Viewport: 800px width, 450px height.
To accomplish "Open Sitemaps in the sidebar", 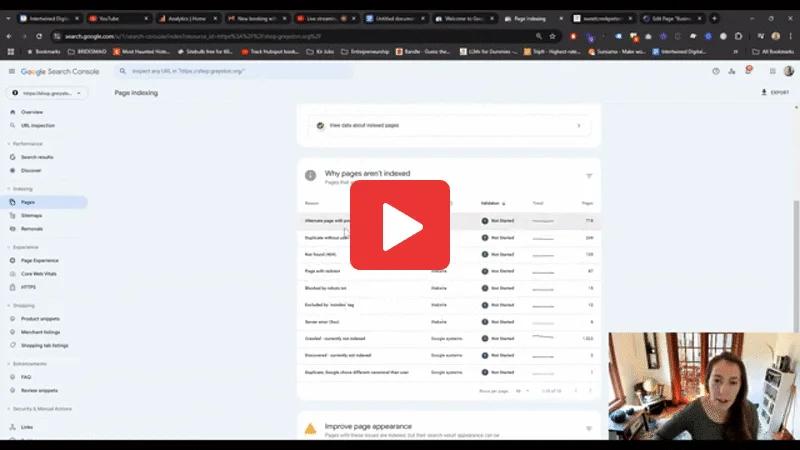I will click(x=32, y=215).
